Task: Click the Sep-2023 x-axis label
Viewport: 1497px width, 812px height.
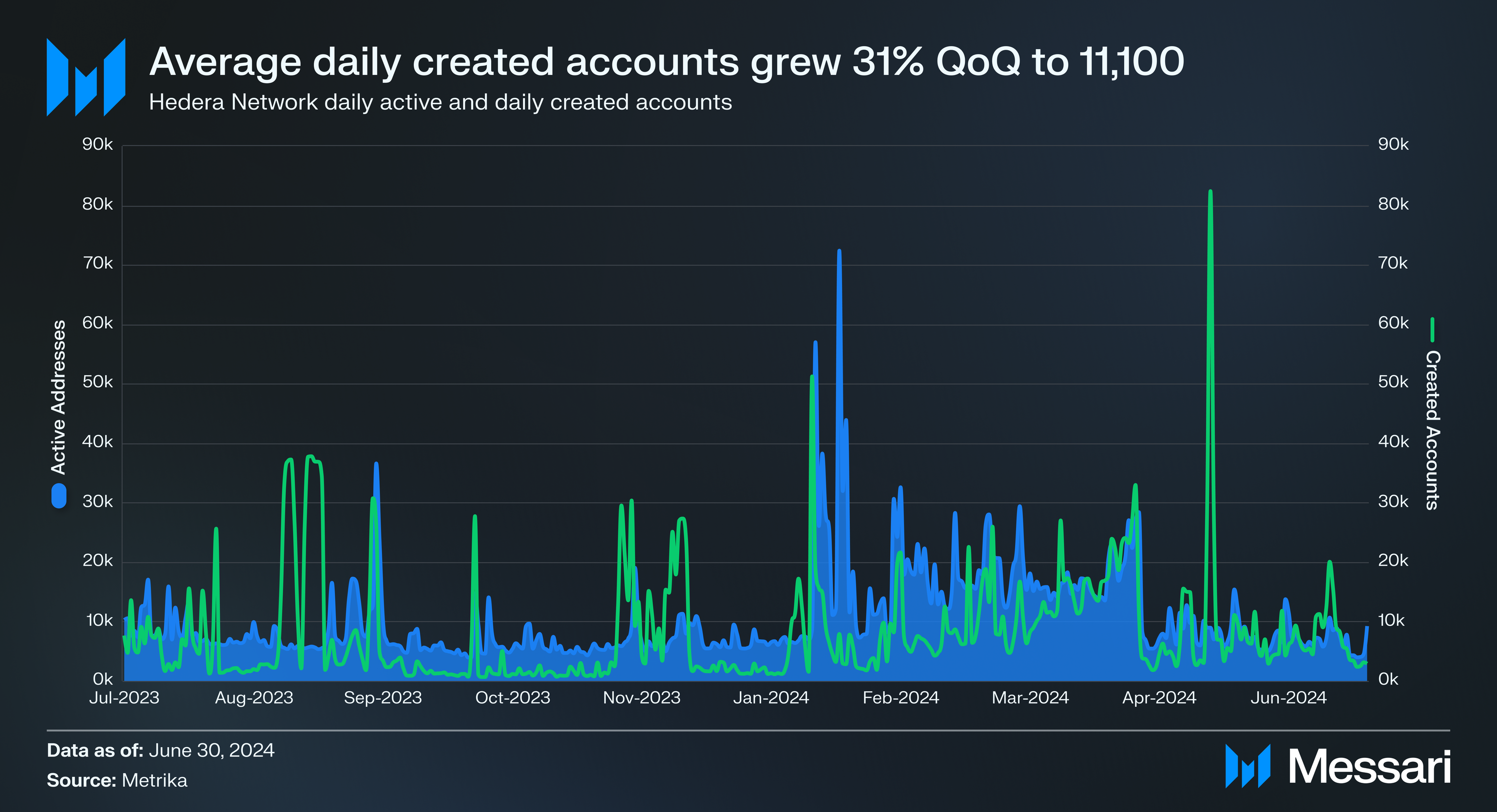Action: (x=383, y=698)
